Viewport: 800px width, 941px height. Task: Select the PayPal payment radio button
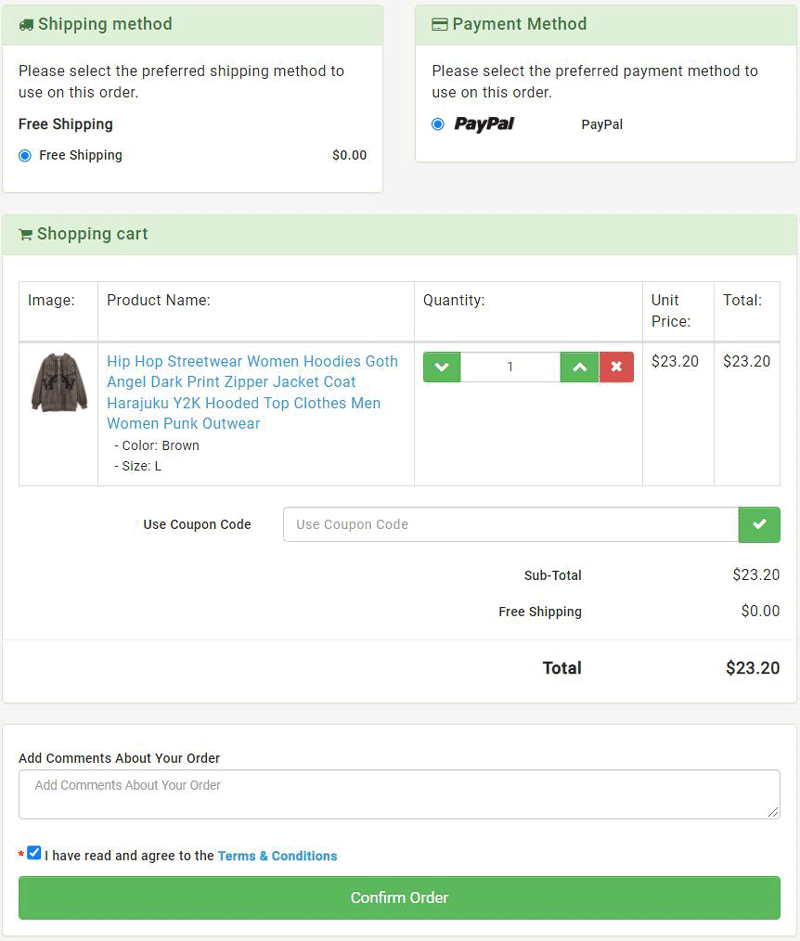pos(438,124)
